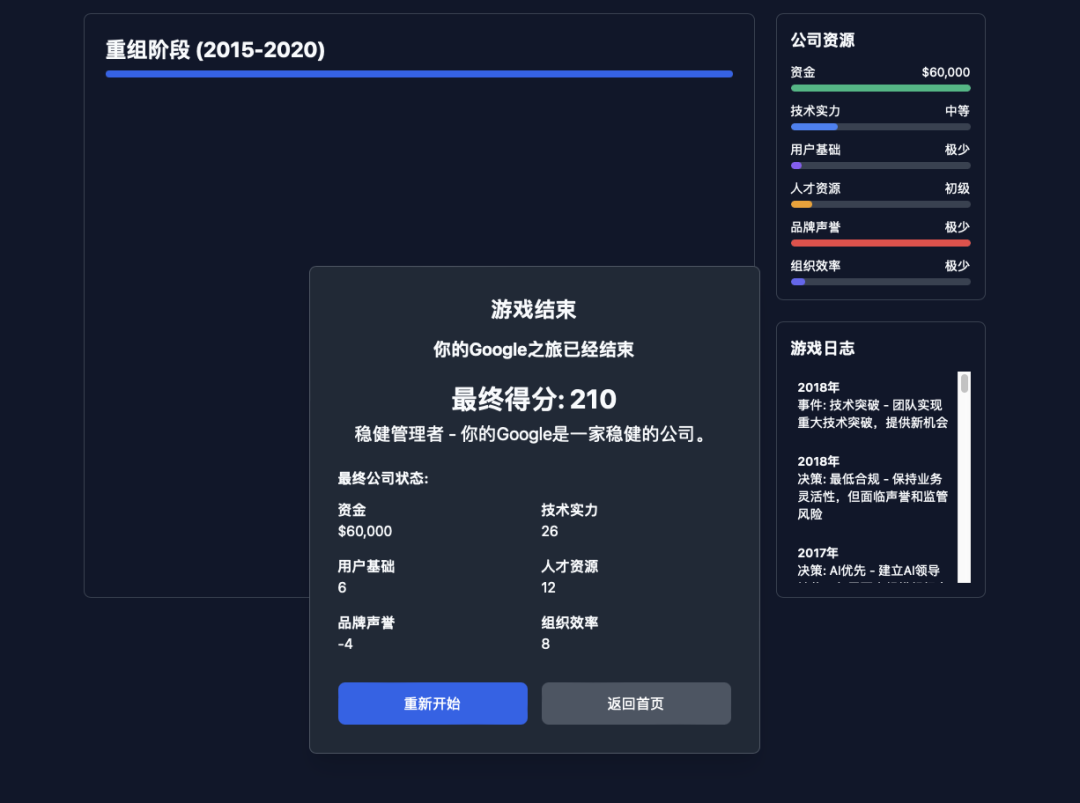The width and height of the screenshot is (1080, 803).
Task: Select the 资金 progress bar in 公司资源
Action: (x=880, y=88)
